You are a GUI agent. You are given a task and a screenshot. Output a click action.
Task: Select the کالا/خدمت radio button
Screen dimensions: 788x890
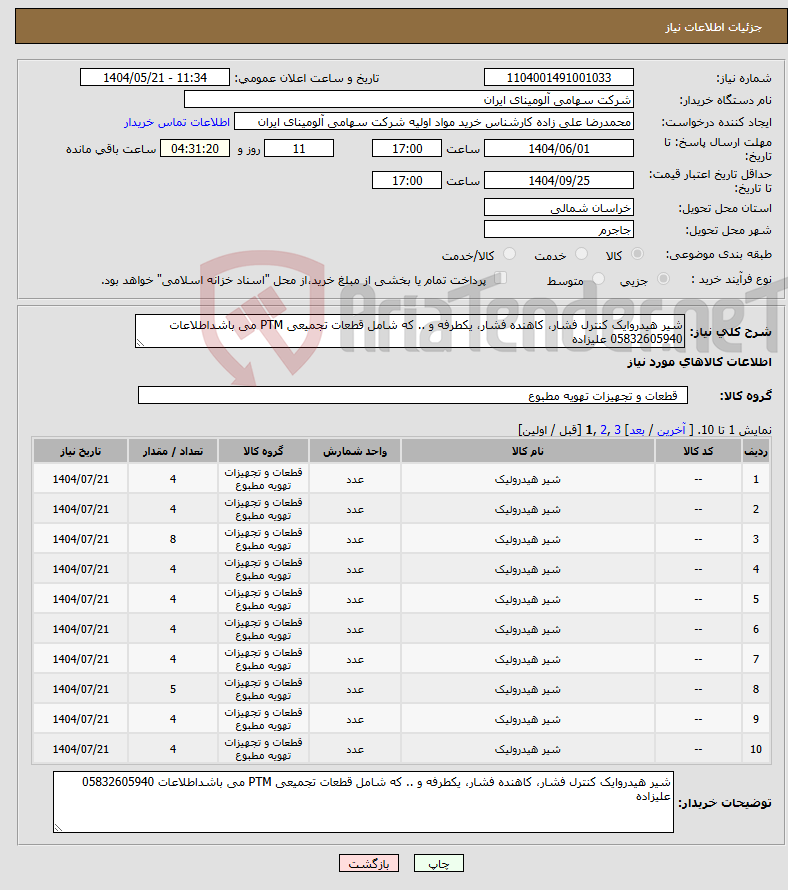[509, 254]
